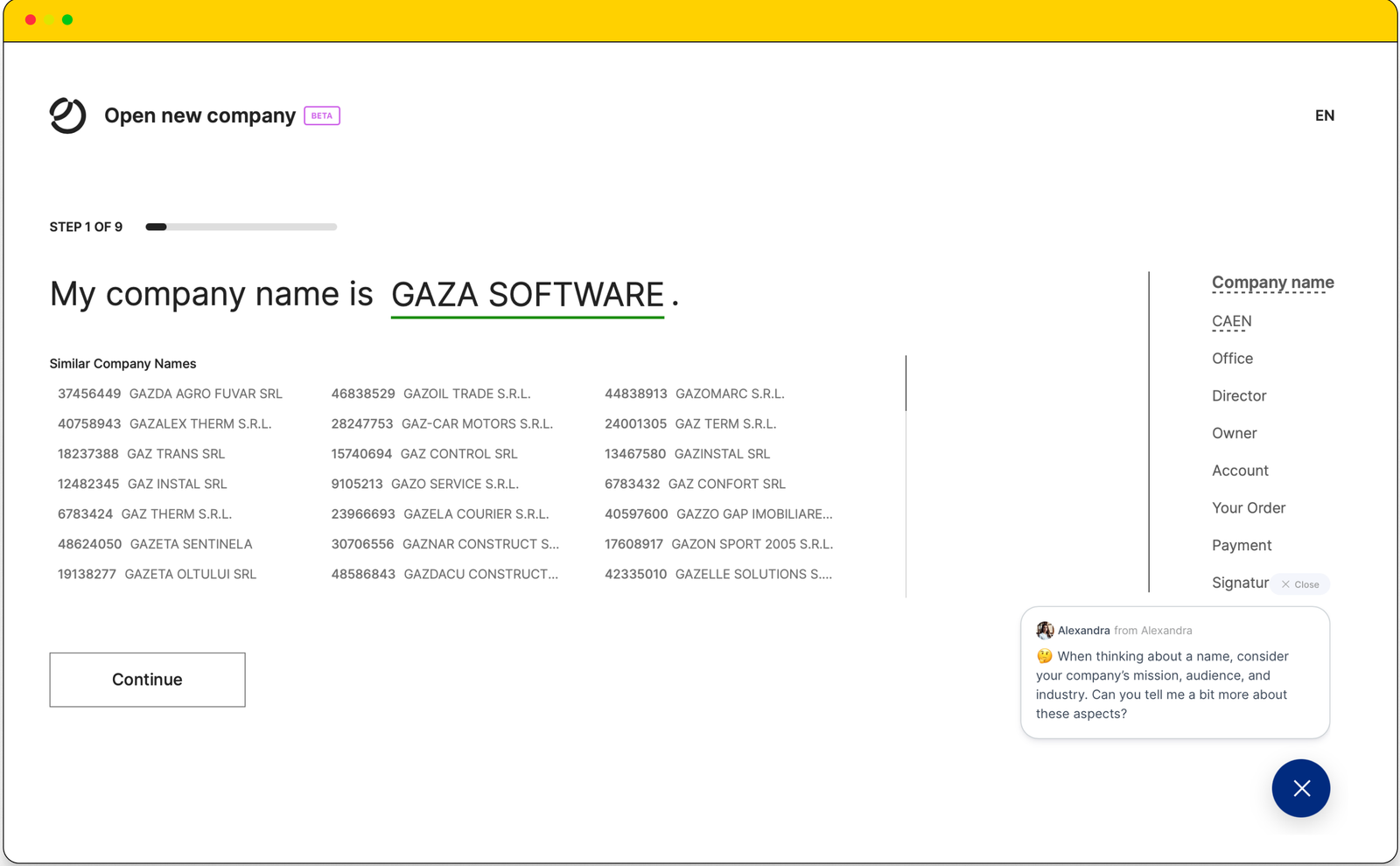Click the company logo icon
1400x866 pixels.
click(x=67, y=115)
